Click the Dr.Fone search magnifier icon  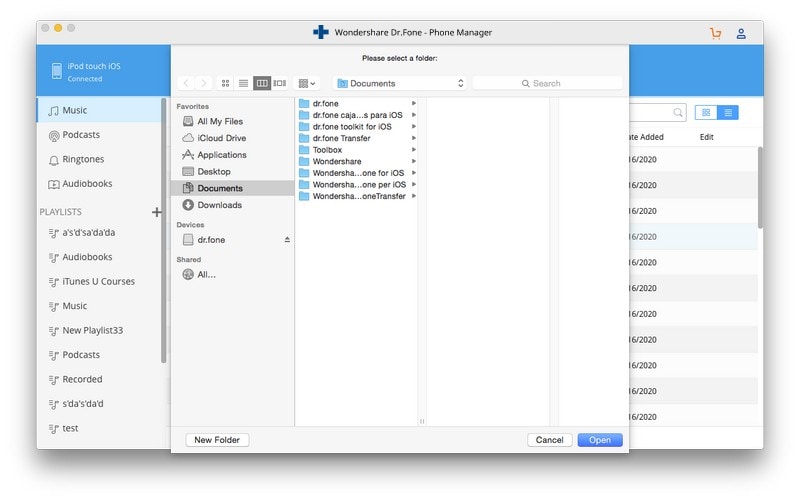click(x=678, y=113)
